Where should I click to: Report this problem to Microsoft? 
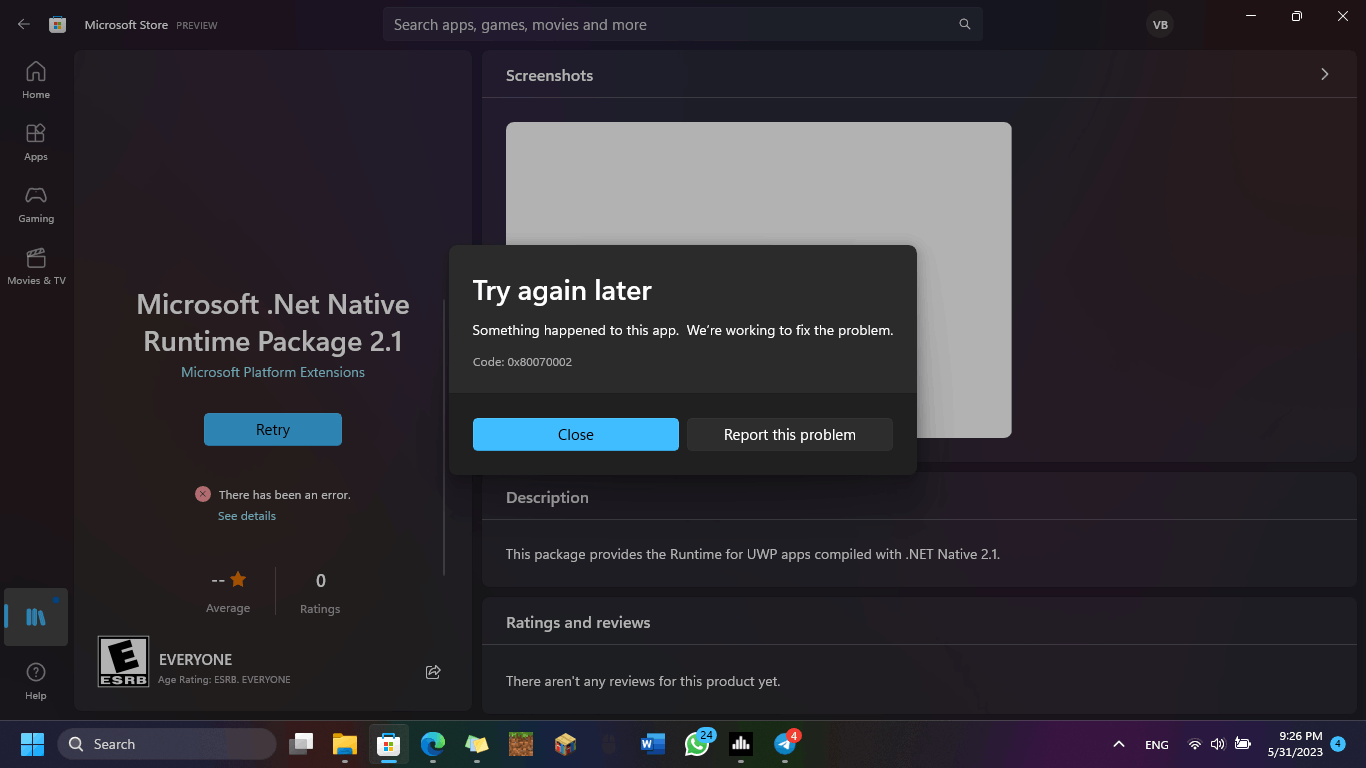tap(789, 434)
